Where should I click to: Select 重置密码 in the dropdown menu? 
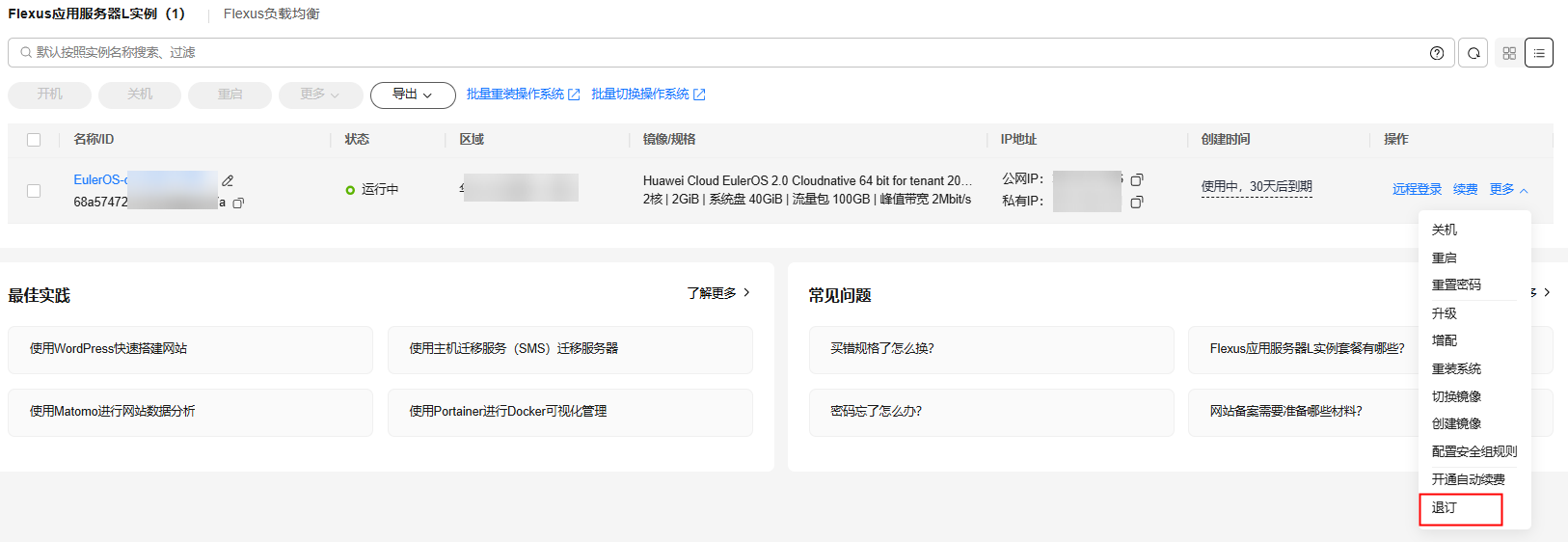(1456, 285)
